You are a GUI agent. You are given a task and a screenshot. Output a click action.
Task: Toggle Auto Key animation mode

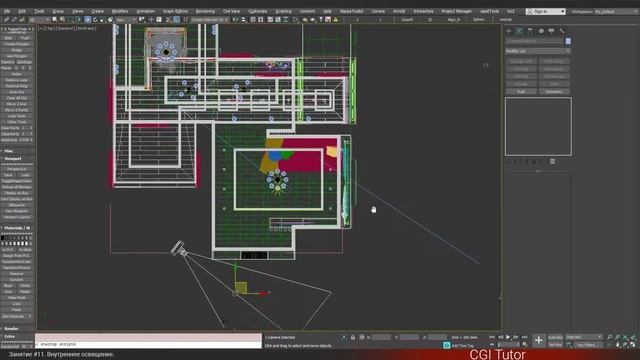click(x=555, y=337)
